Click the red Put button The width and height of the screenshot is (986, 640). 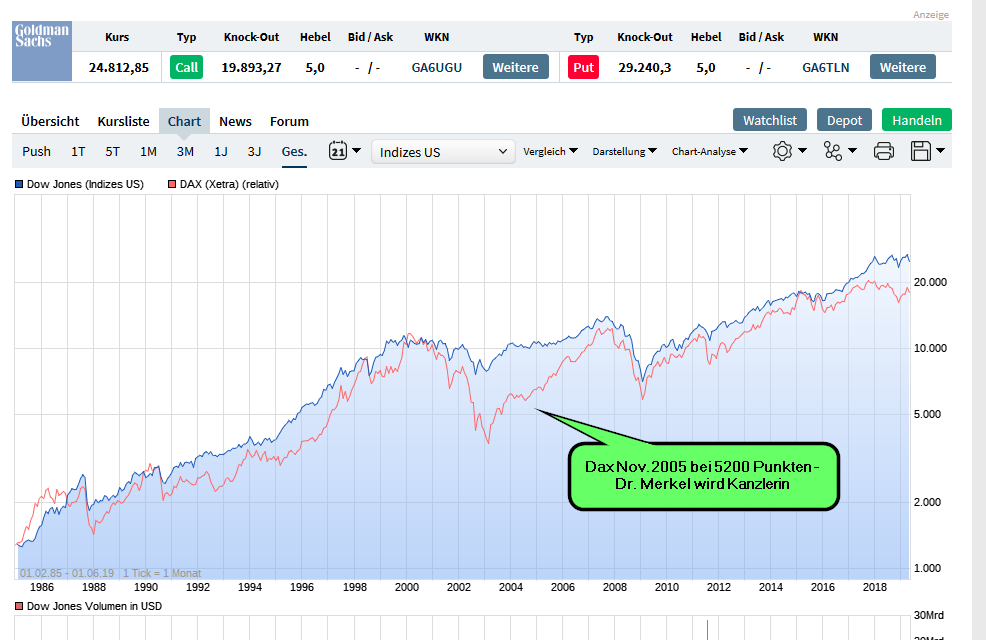pyautogui.click(x=583, y=67)
